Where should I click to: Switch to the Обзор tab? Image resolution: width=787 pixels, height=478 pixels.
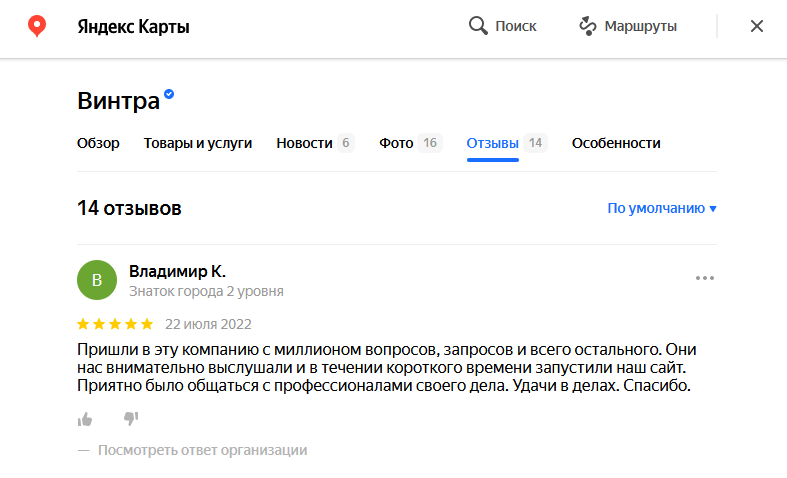click(x=98, y=143)
